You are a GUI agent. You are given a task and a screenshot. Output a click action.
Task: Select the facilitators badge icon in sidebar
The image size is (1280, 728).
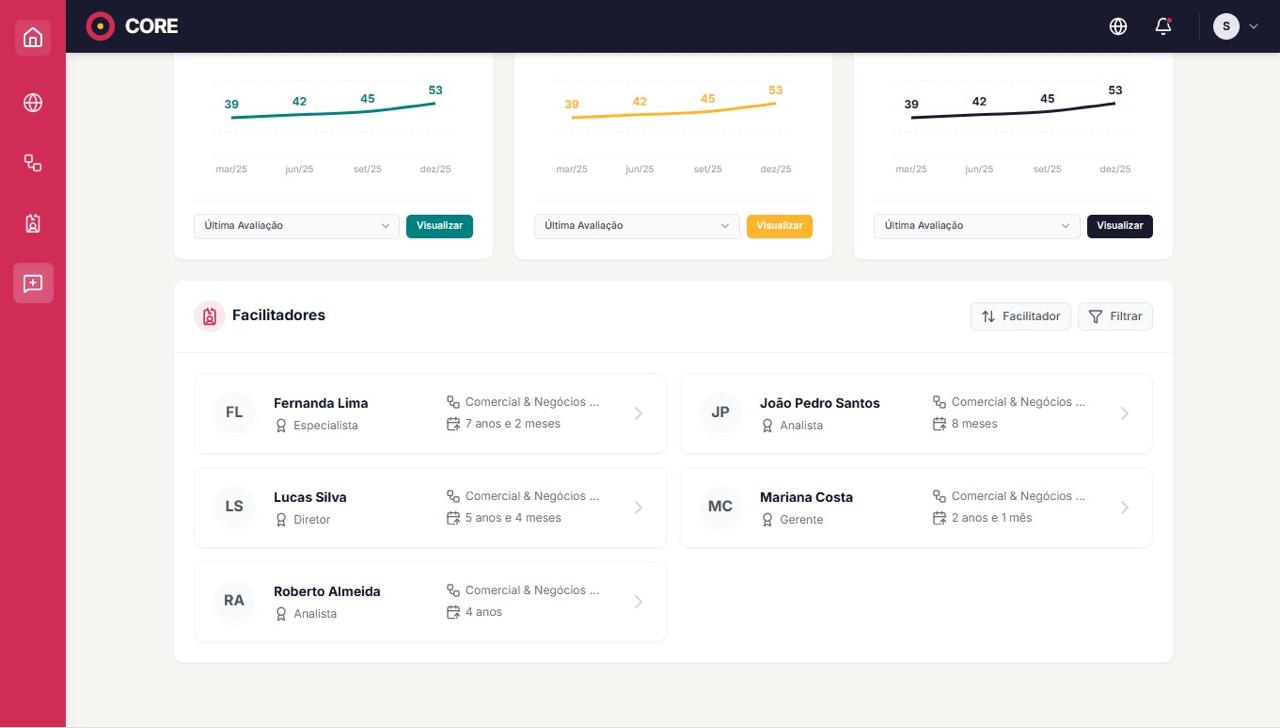[33, 223]
